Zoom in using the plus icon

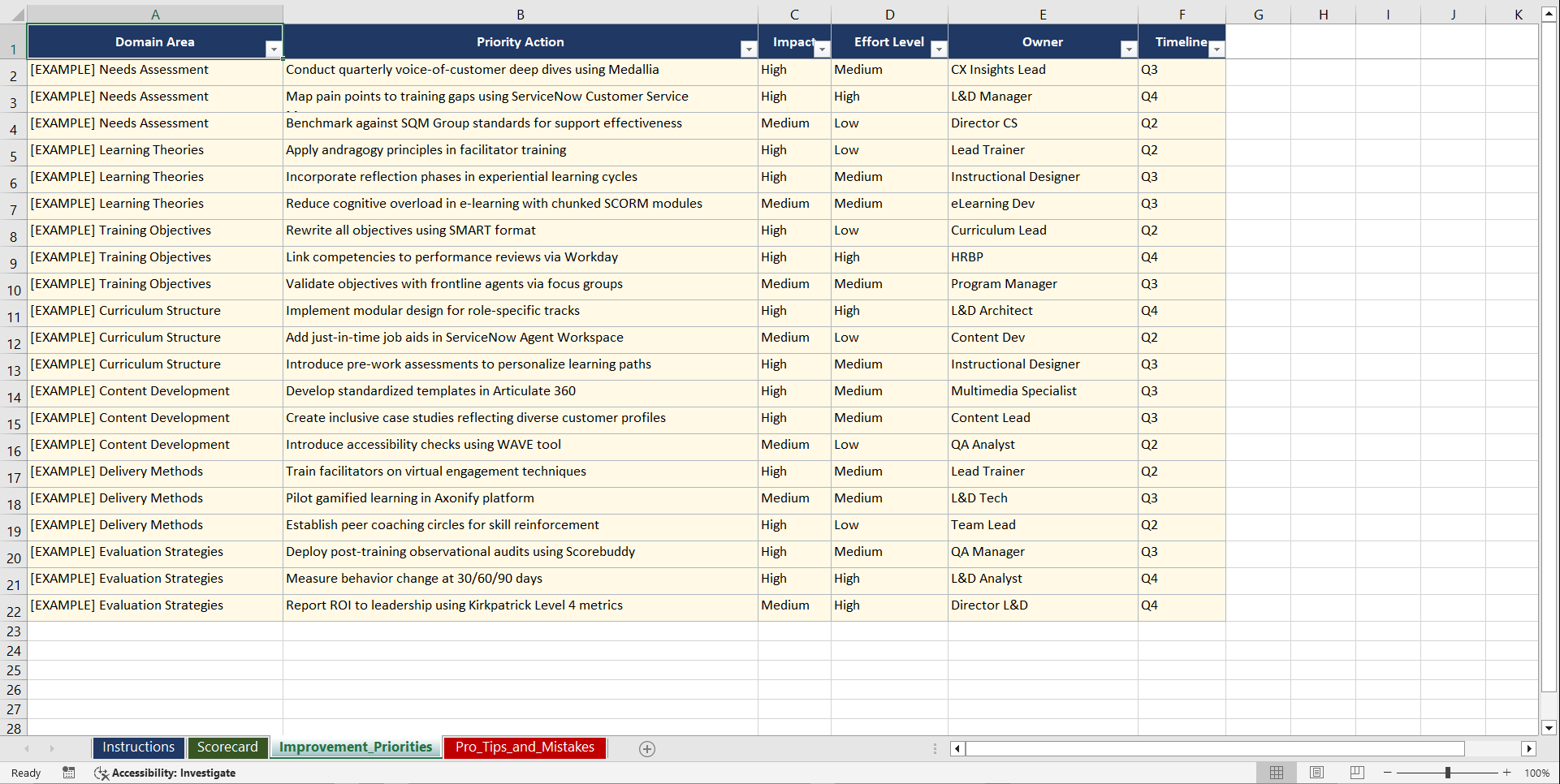point(1507,773)
